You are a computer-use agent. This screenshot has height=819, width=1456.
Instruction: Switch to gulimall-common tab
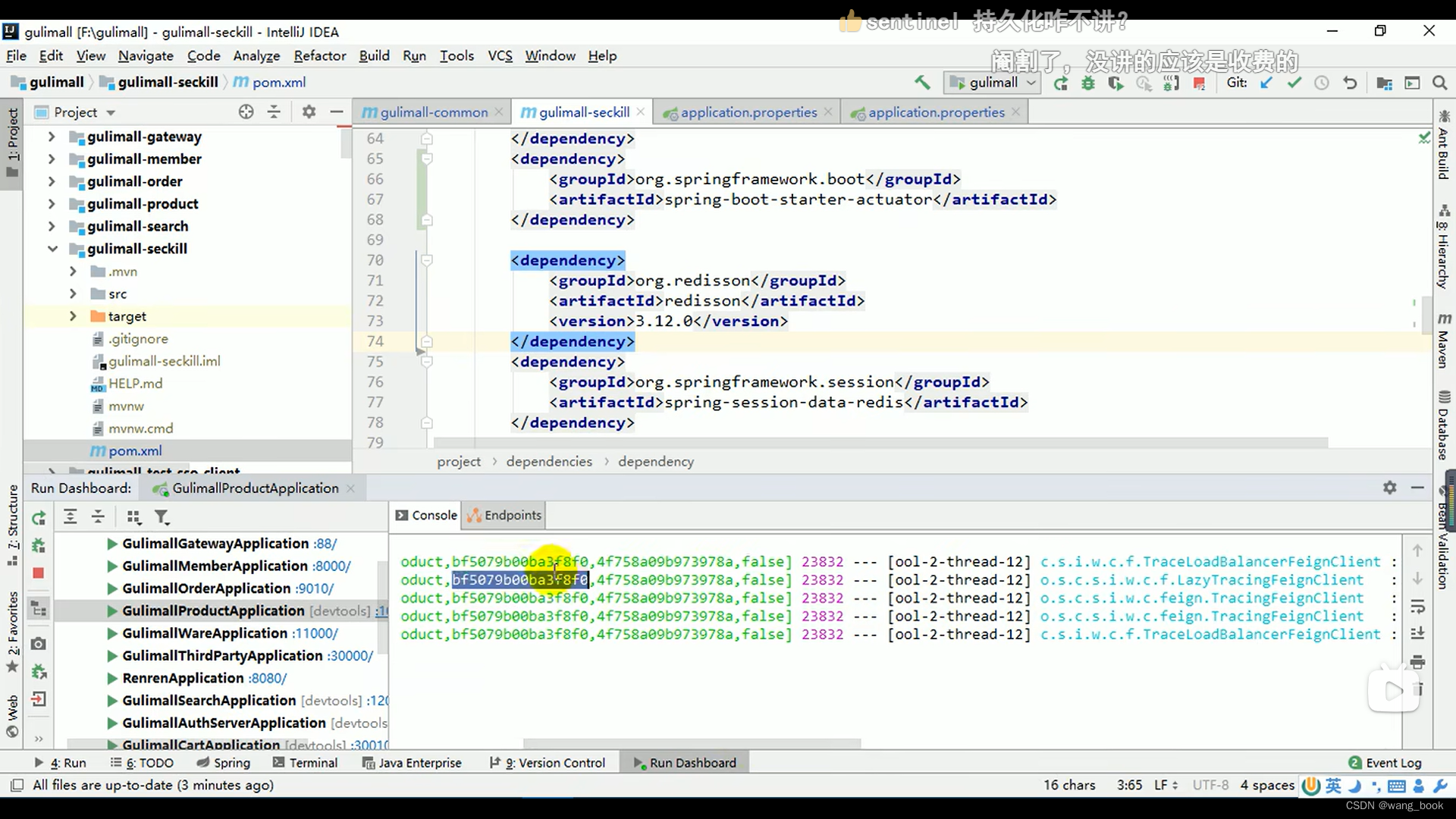coord(432,112)
